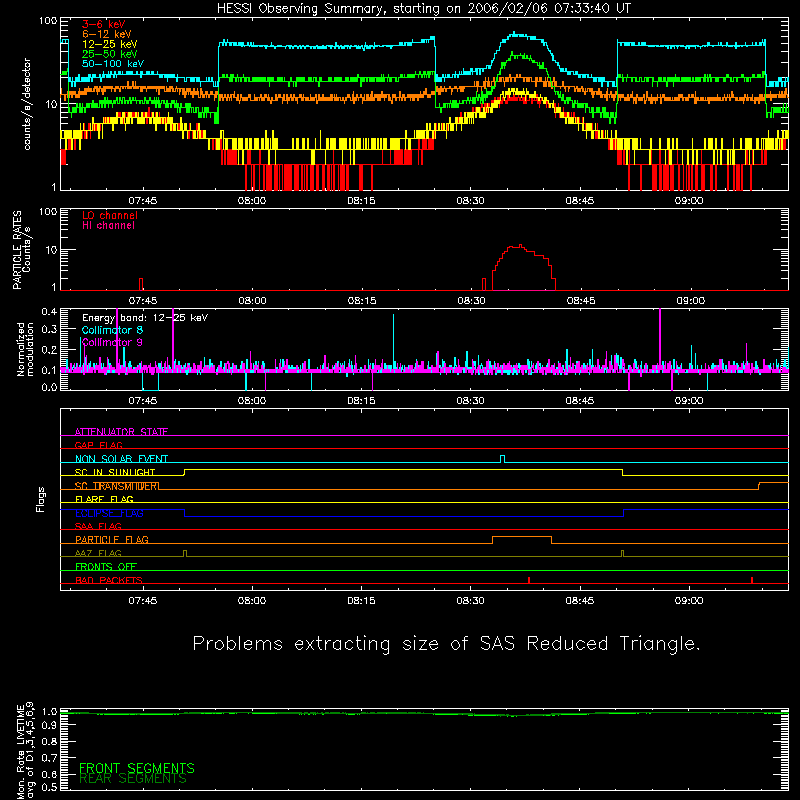800x800 pixels.
Task: Click the SC TRANSMITTER rise after 09:00
Action: (759, 485)
